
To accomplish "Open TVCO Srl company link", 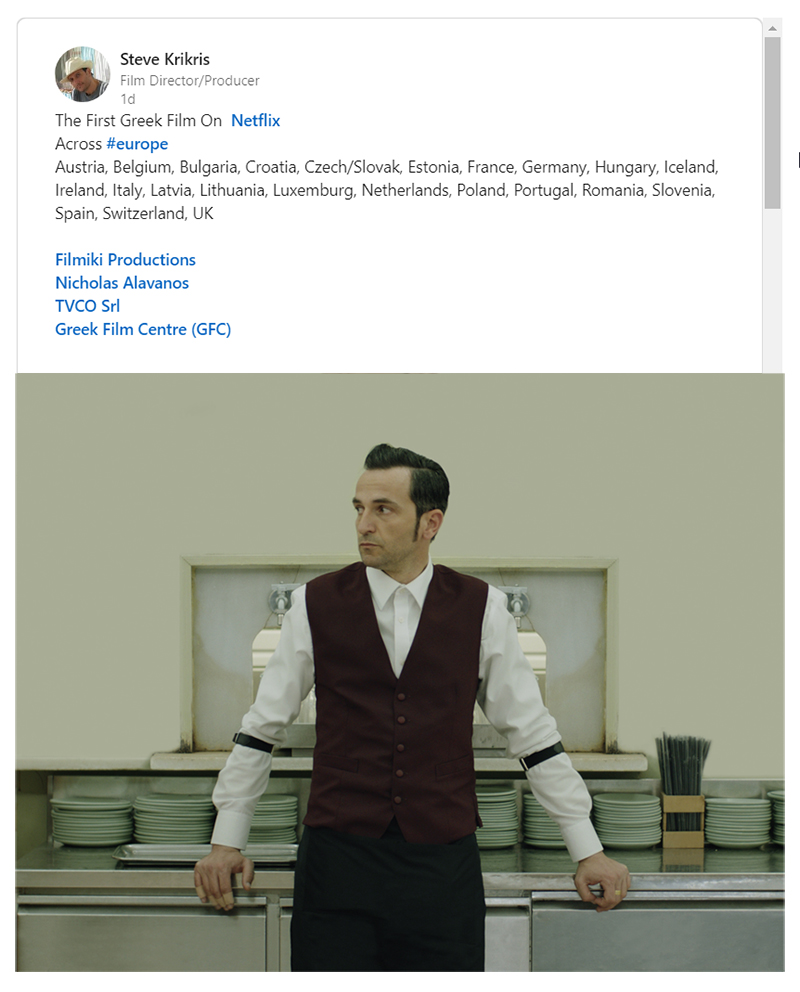I will (87, 306).
